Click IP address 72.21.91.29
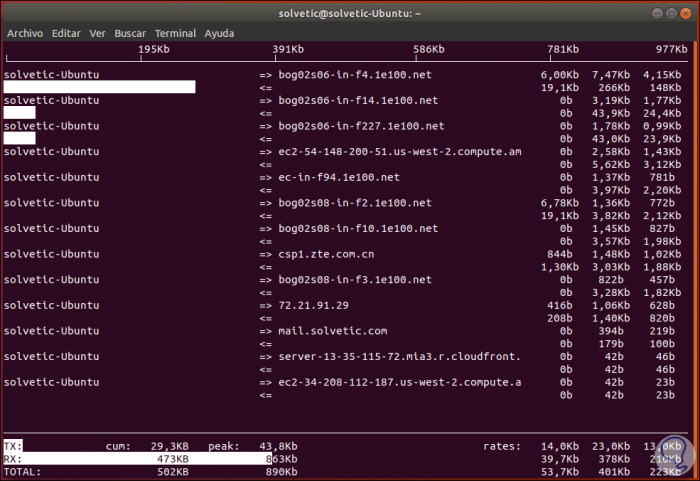This screenshot has height=481, width=700. click(x=313, y=305)
